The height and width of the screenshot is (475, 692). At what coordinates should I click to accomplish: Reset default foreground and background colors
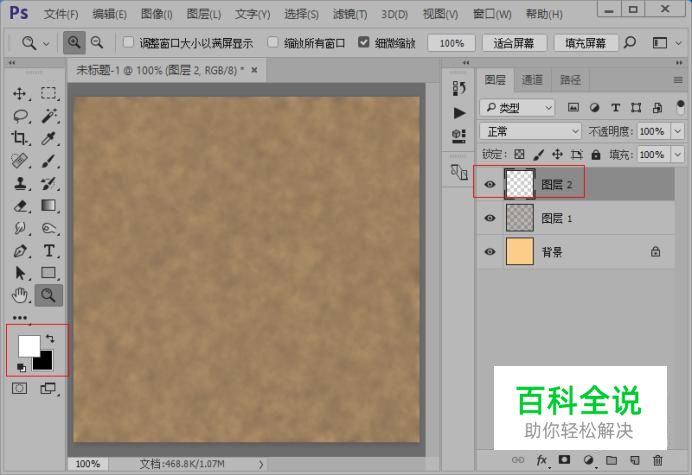coord(21,367)
